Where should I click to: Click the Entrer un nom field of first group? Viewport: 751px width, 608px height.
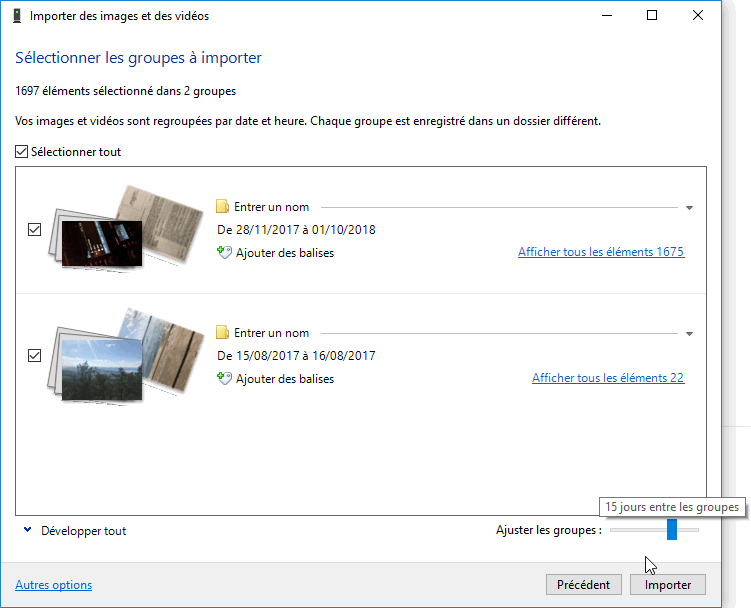272,207
